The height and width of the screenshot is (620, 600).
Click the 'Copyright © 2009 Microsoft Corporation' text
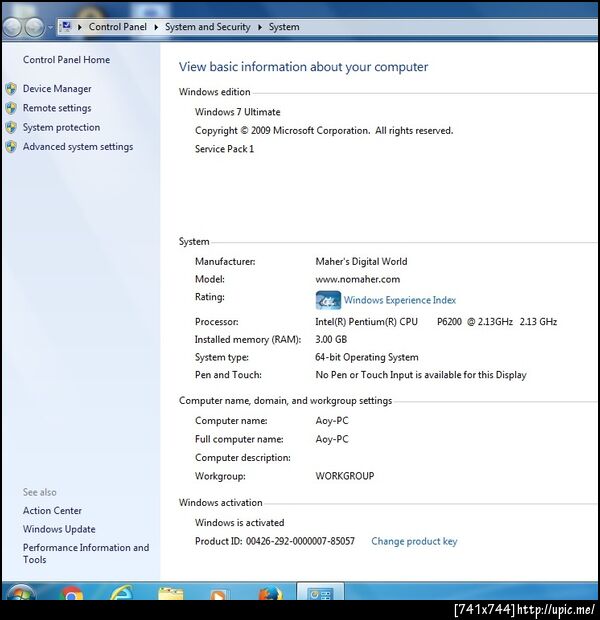tap(282, 130)
